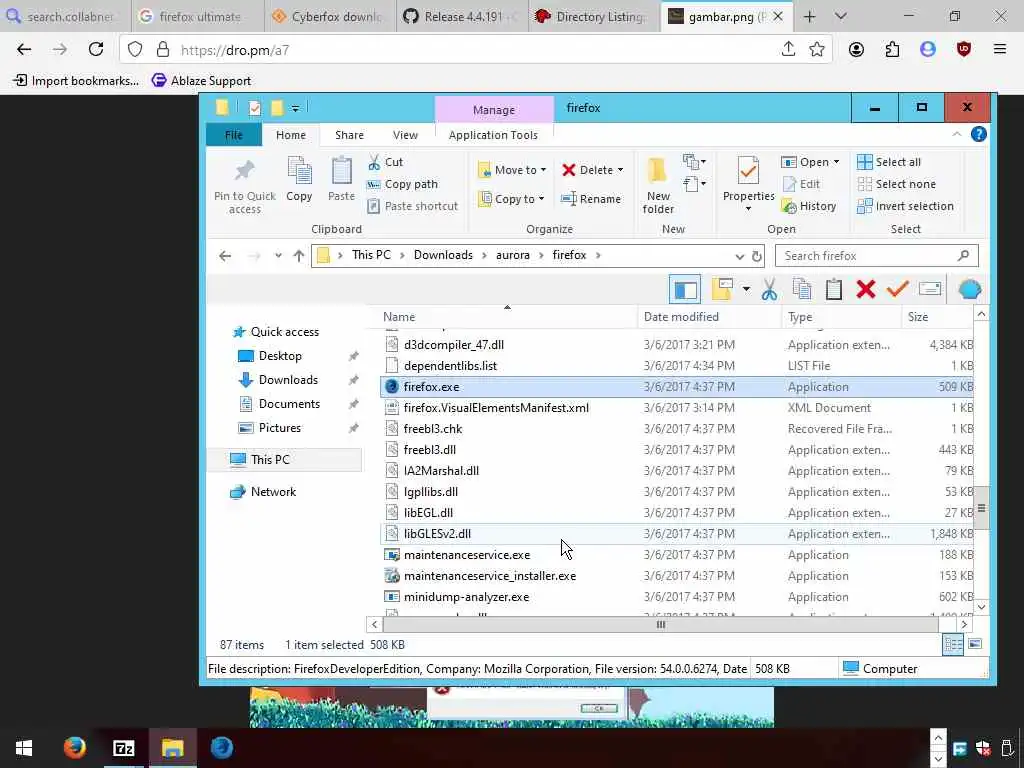Click the red X delete icon in the toolbar below the address bar
Screen dimensions: 1024x768
point(866,289)
